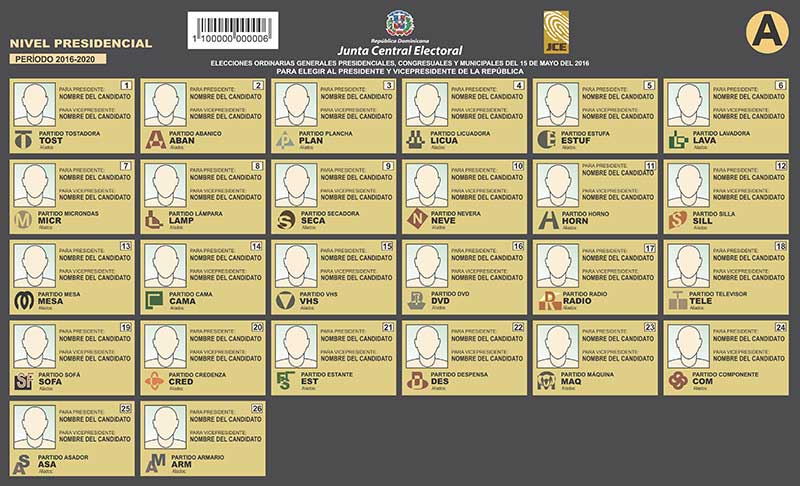Click the Partido Plancha PLAN logo

(x=285, y=140)
